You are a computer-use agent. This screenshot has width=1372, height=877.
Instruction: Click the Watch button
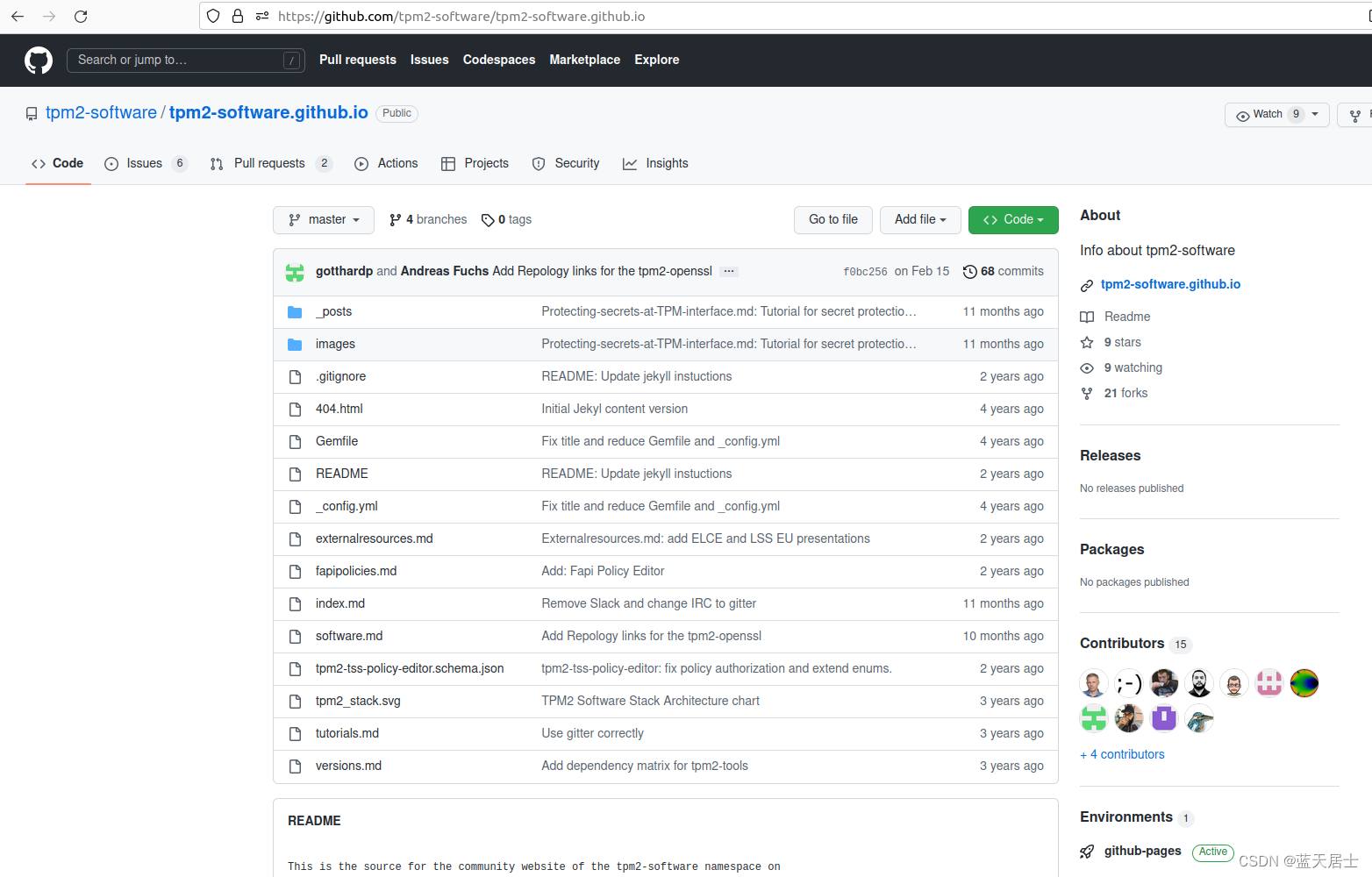[x=1276, y=115]
